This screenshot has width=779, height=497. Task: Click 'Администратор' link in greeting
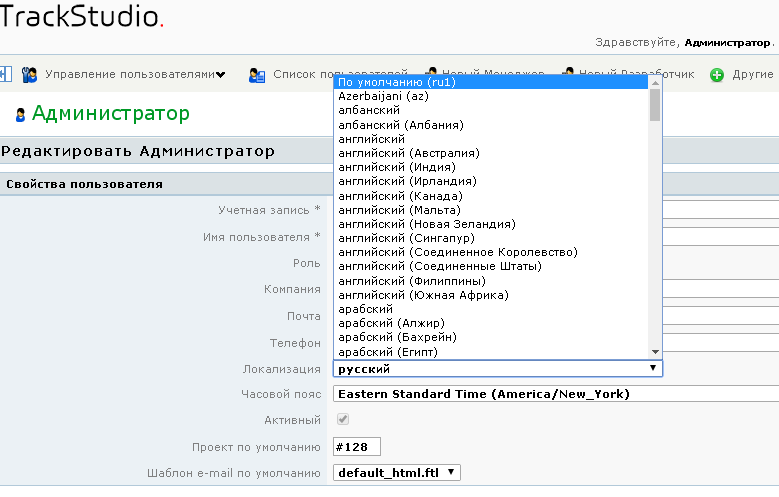click(x=726, y=43)
